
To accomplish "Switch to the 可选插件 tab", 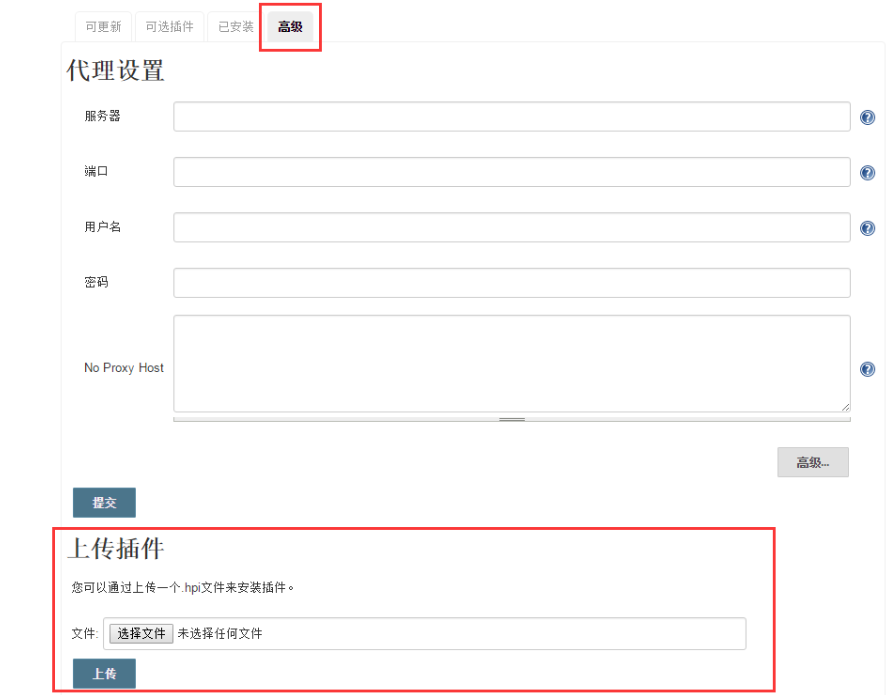I will click(x=170, y=27).
